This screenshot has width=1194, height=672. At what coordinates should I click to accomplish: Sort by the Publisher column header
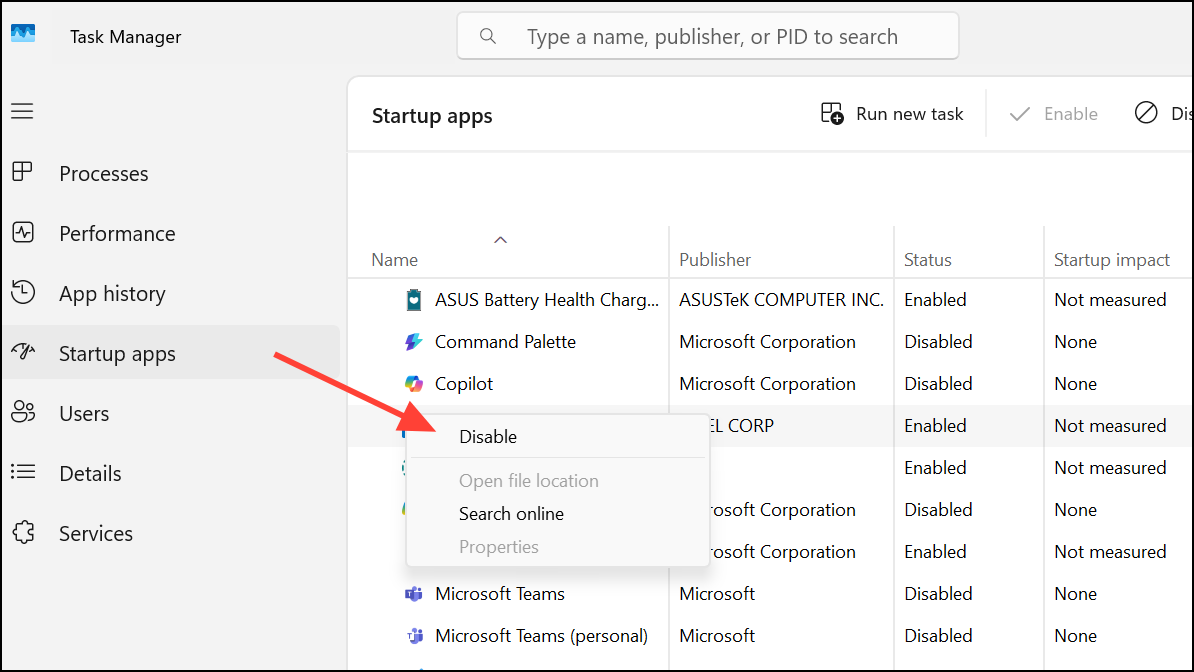click(715, 260)
